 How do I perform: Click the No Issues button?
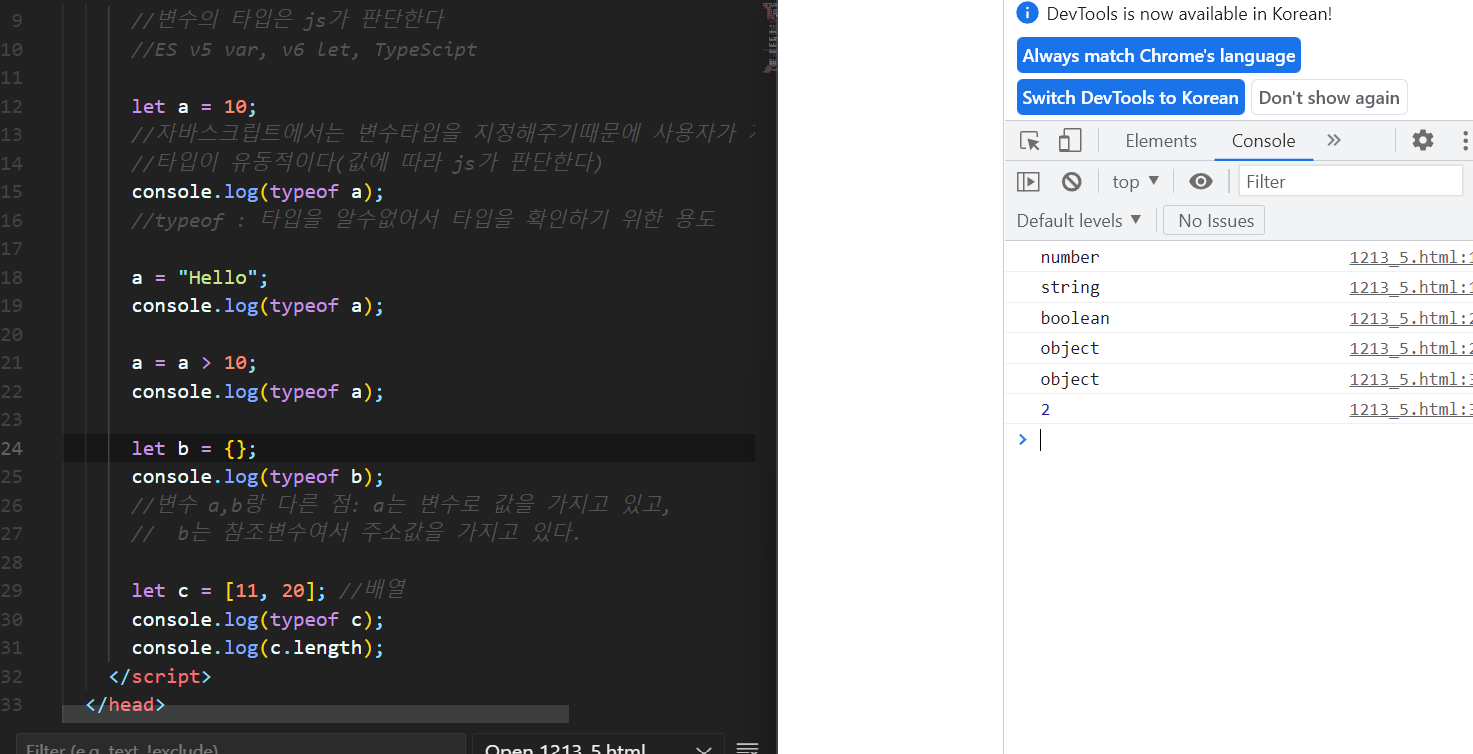click(1214, 220)
